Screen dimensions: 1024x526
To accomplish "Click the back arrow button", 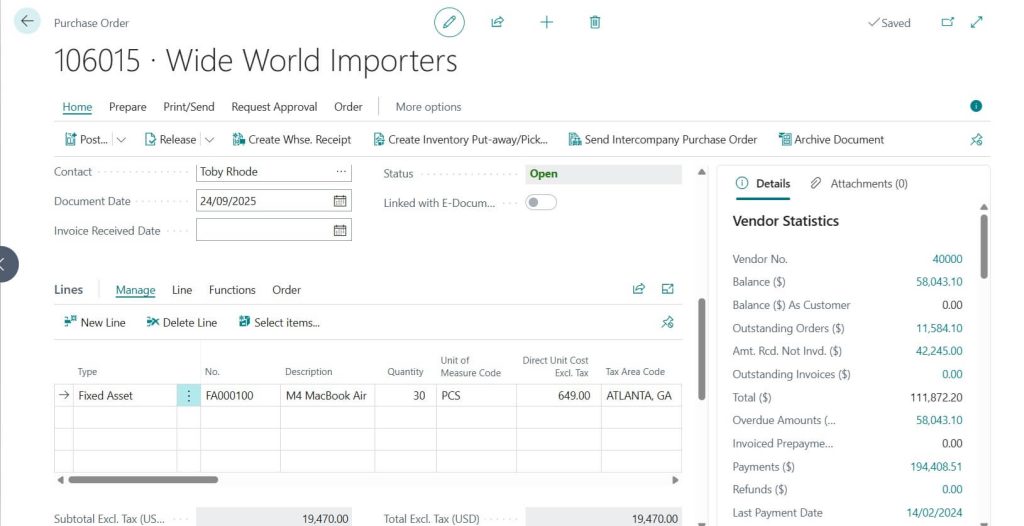I will click(x=27, y=22).
